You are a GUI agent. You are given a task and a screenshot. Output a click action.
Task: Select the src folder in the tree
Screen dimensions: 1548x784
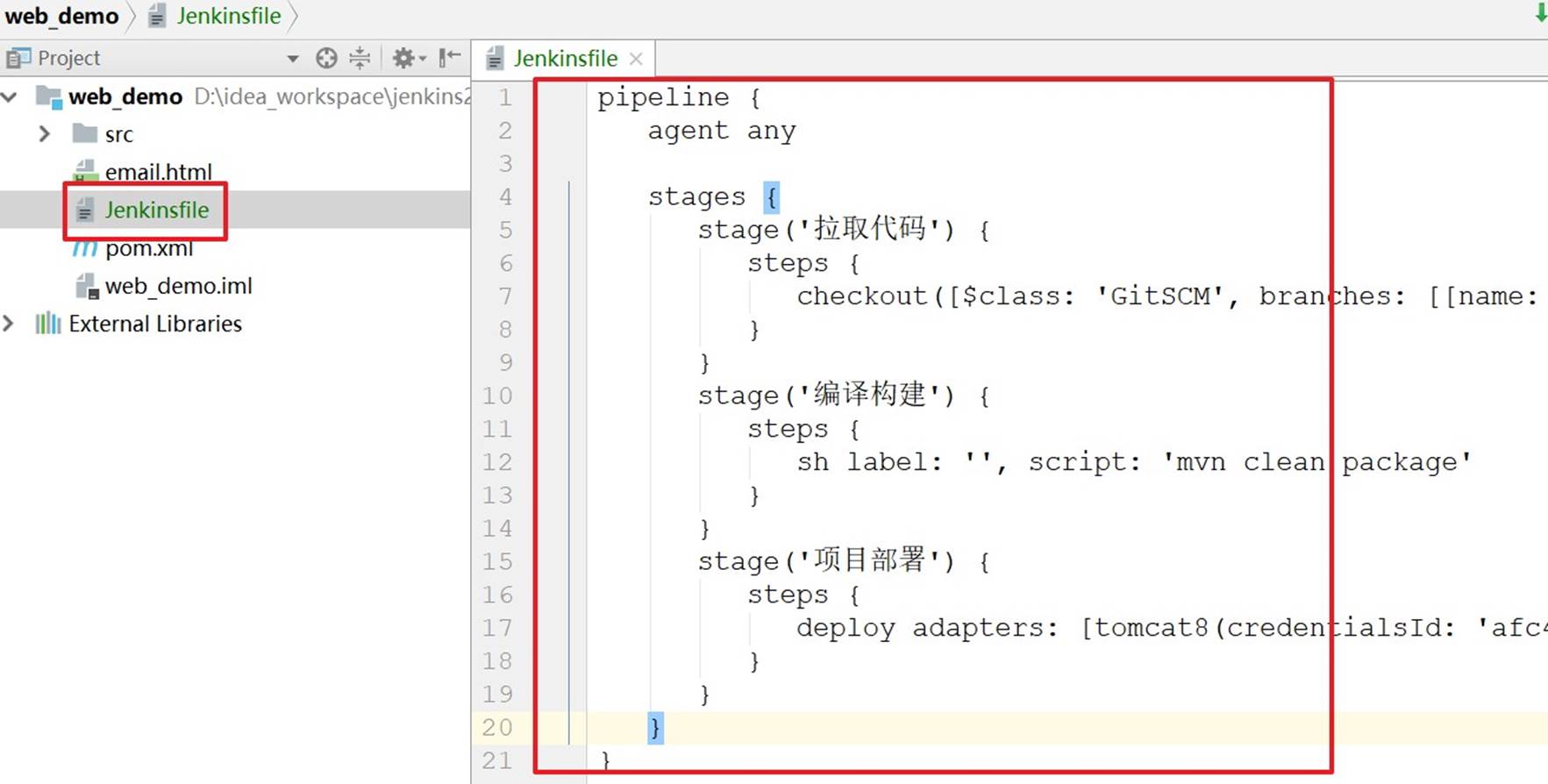[118, 134]
